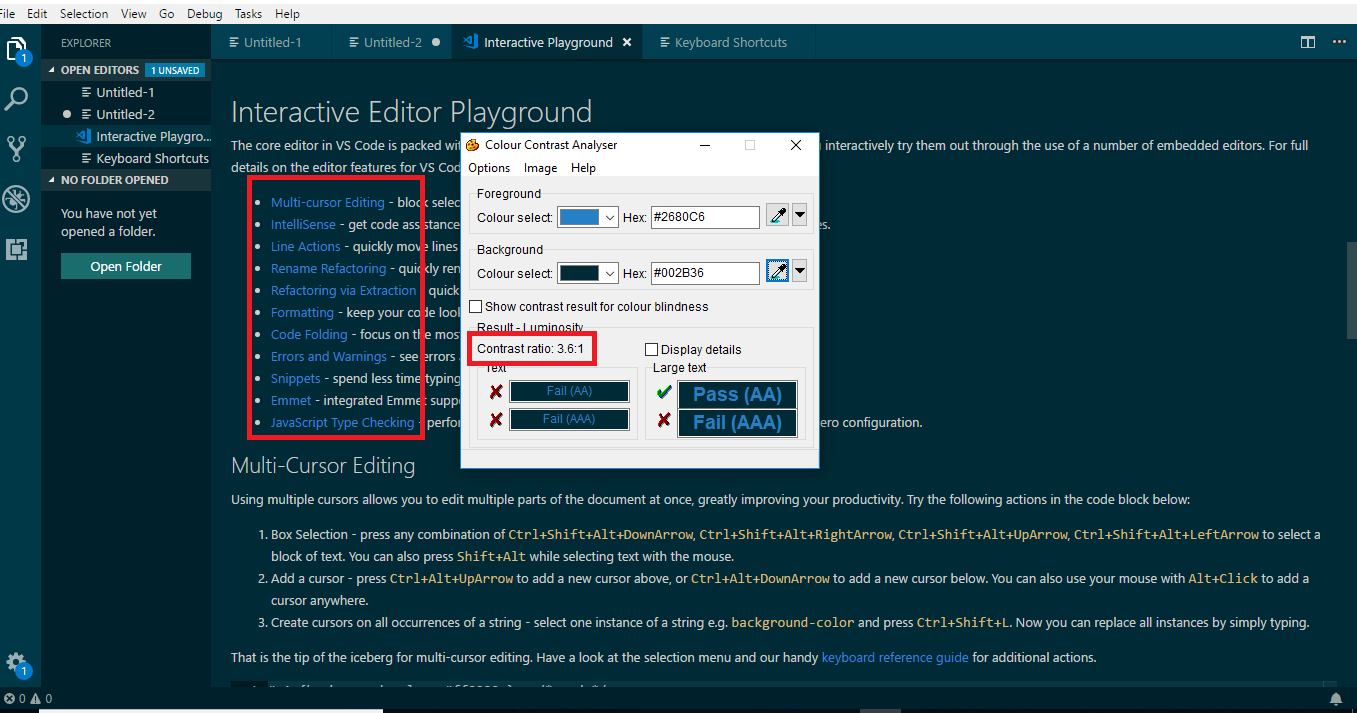This screenshot has width=1357, height=713.
Task: Click the VS Code icon on Interactive Playground tab
Action: [x=471, y=42]
